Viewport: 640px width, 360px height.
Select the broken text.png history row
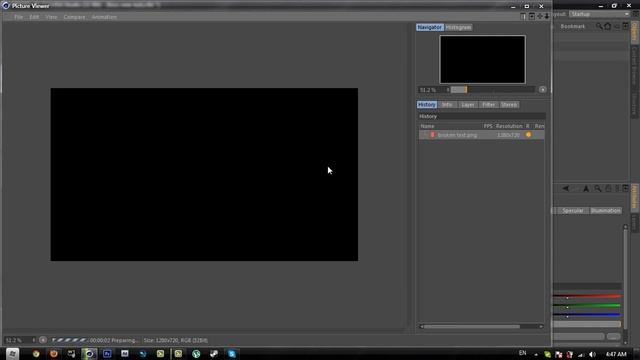(482, 135)
